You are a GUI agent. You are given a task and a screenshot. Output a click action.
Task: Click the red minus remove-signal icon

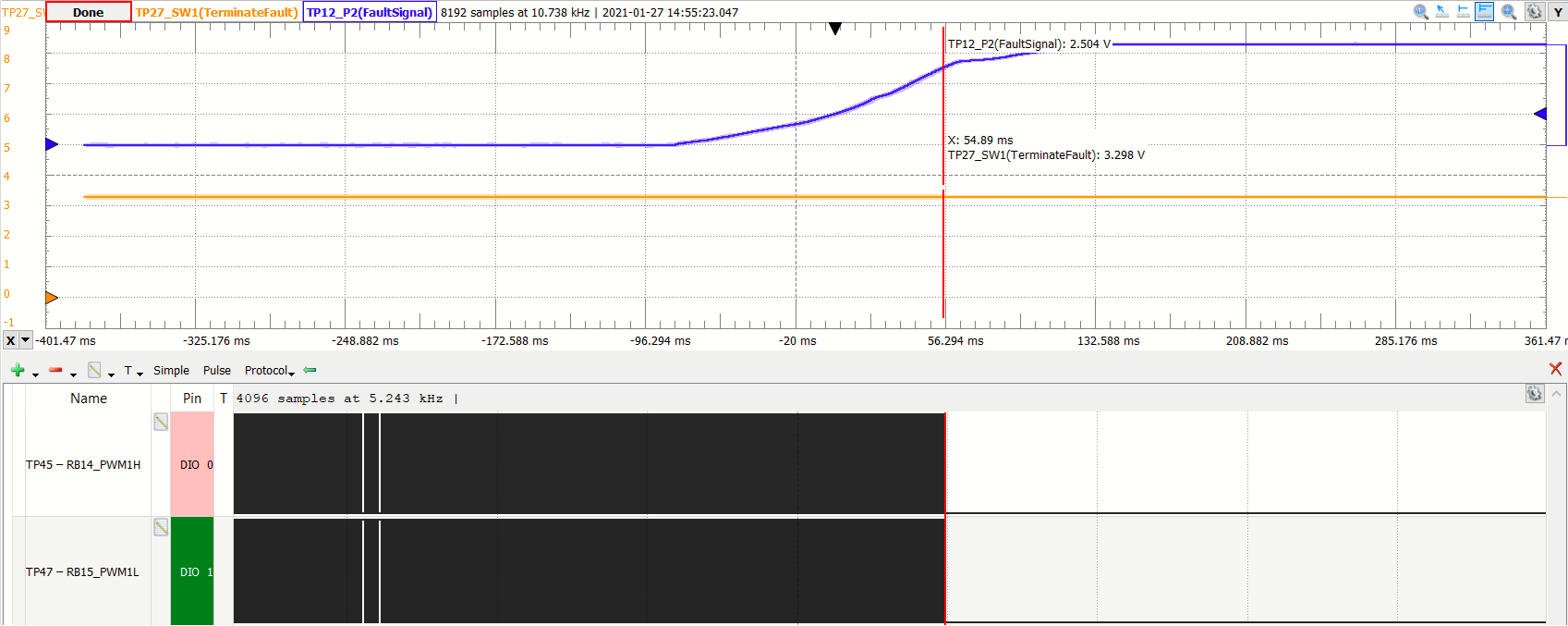(x=55, y=370)
